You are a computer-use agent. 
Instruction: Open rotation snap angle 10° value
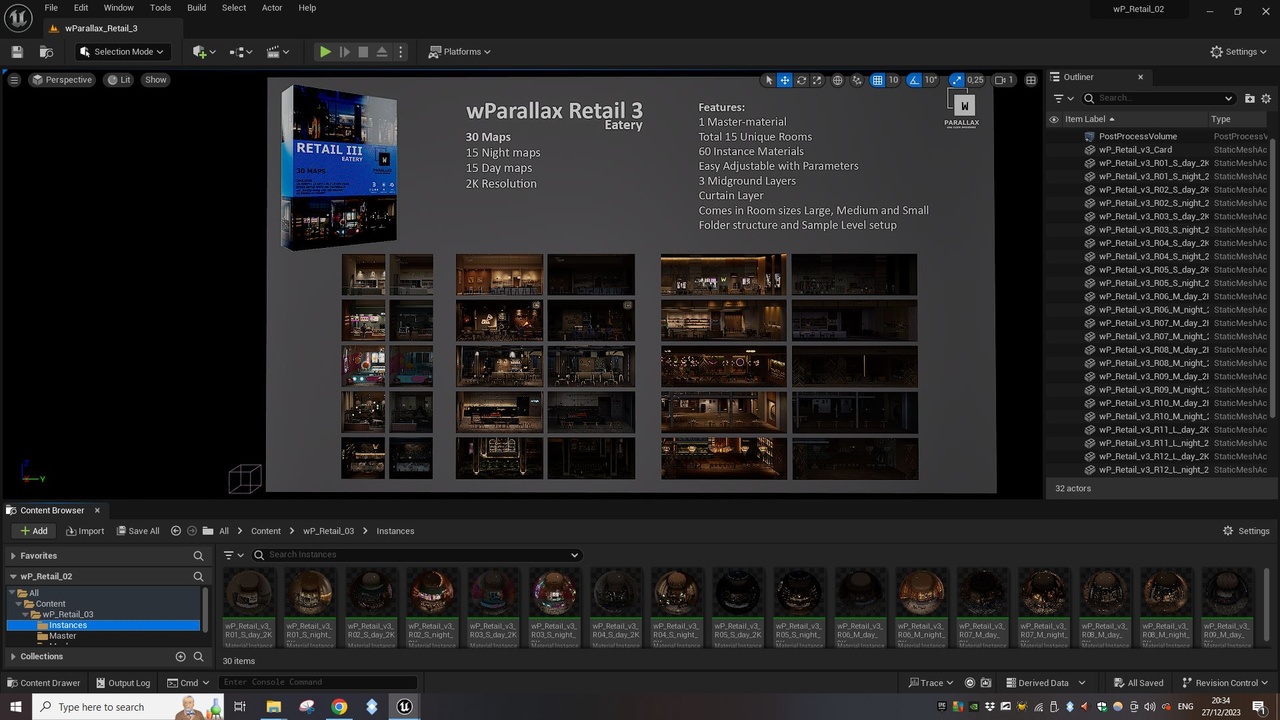pyautogui.click(x=931, y=80)
